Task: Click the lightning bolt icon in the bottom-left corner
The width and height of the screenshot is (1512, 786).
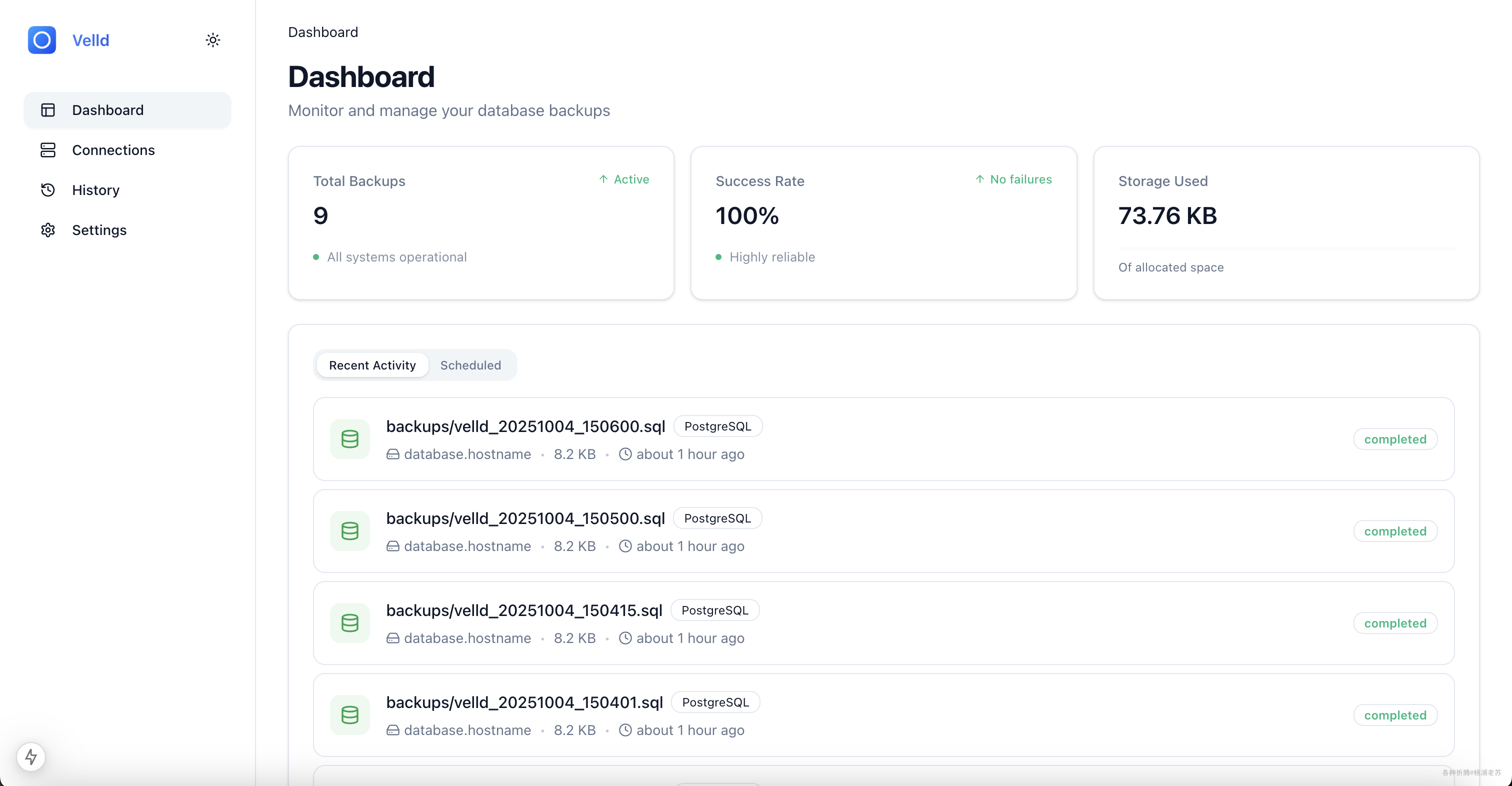Action: [31, 756]
